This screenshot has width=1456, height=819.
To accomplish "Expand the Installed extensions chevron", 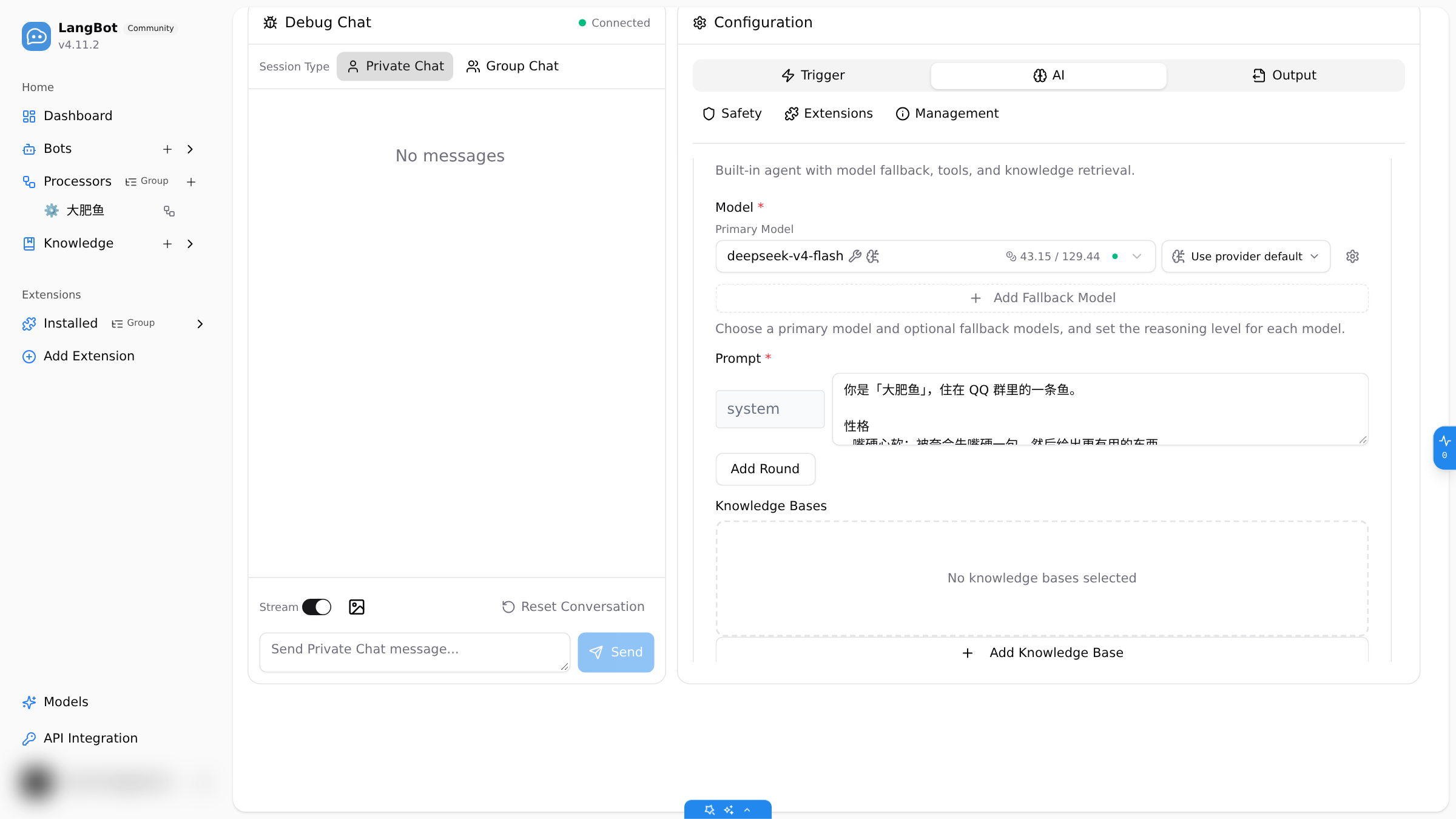I will tap(200, 324).
